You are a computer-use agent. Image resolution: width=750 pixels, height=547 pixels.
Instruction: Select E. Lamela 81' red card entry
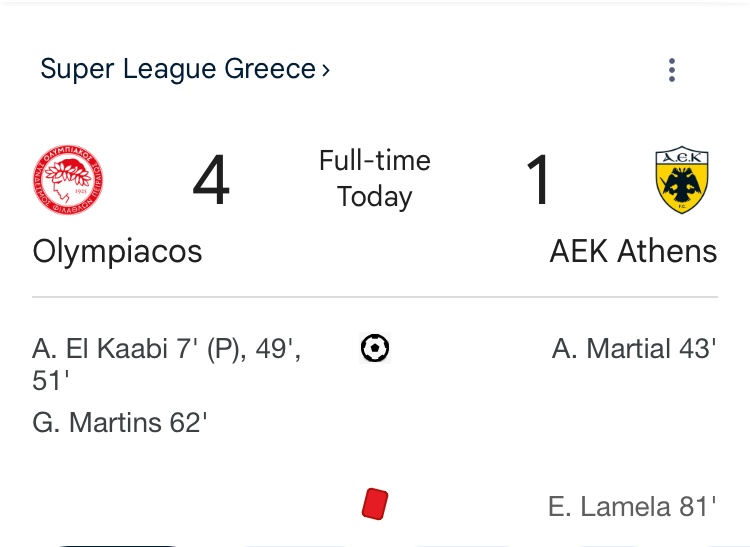tap(632, 506)
